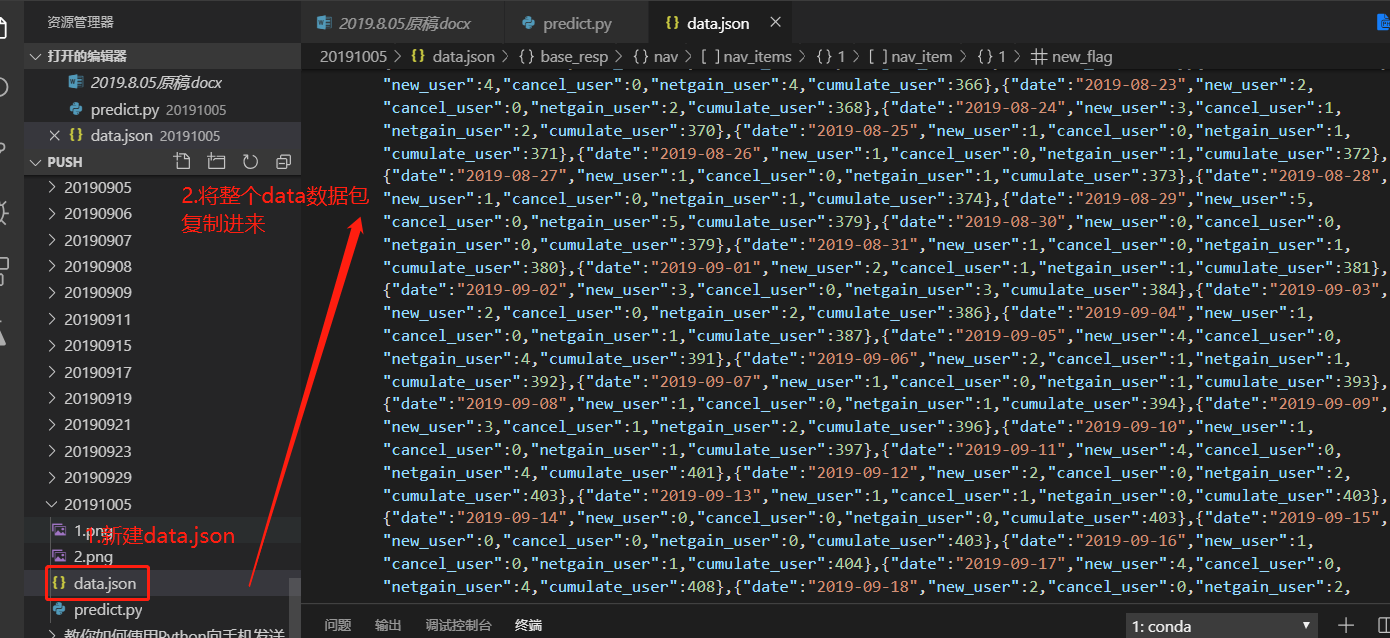This screenshot has height=638, width=1390.
Task: Click breadcrumb nav
Action: tap(666, 57)
